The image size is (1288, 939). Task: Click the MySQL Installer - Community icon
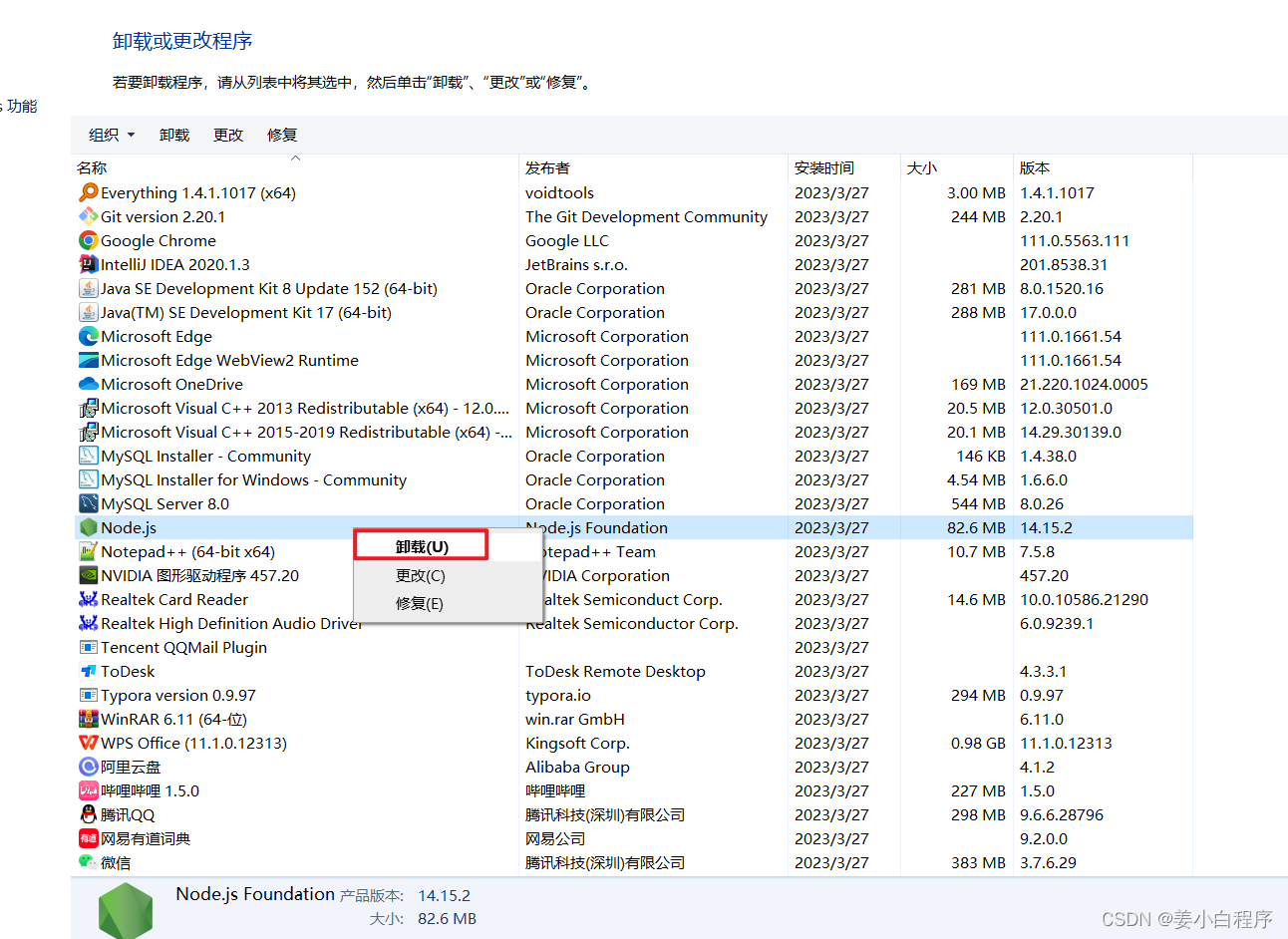tap(89, 456)
